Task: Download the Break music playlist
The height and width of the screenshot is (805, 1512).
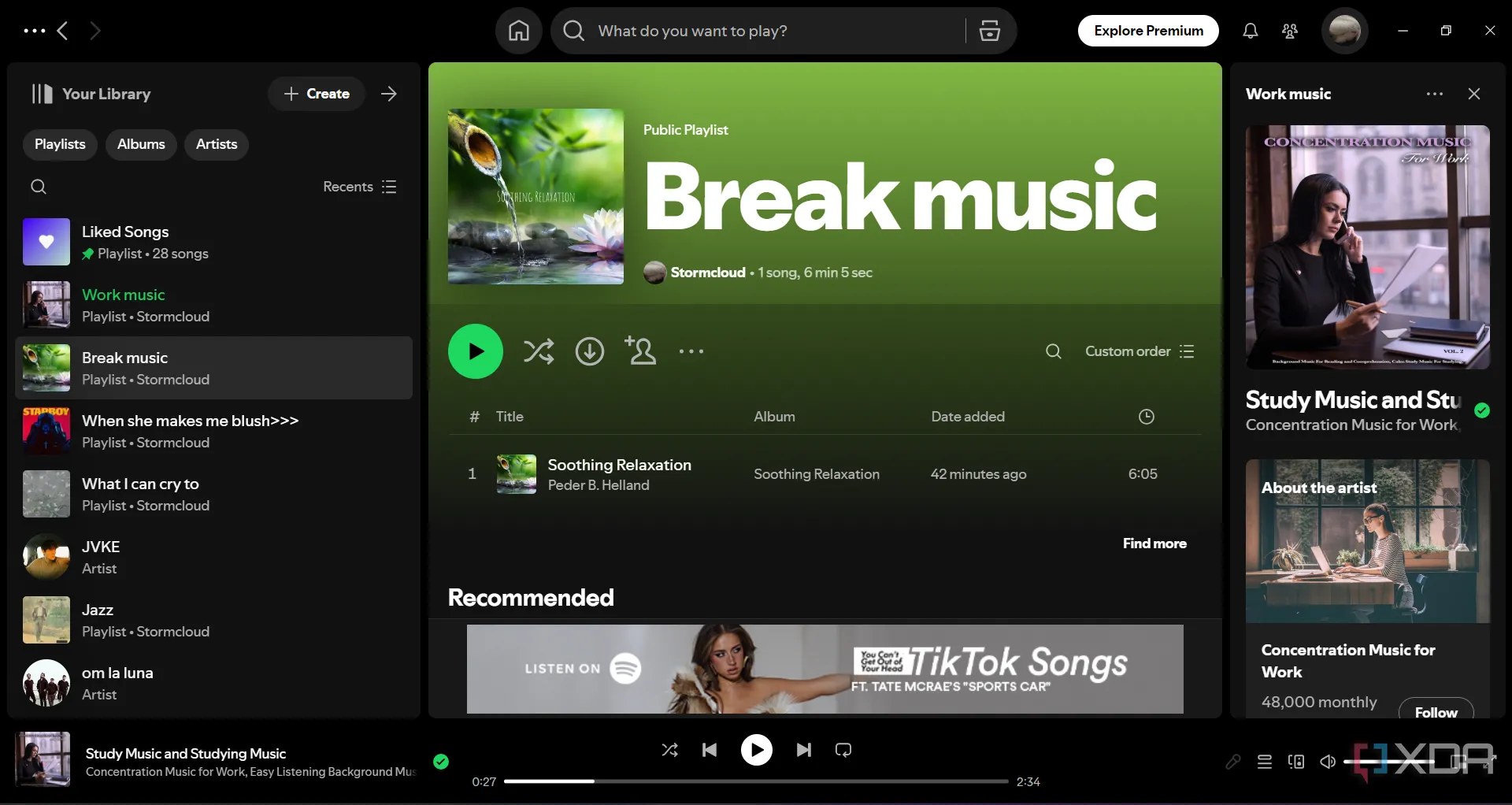Action: 589,351
